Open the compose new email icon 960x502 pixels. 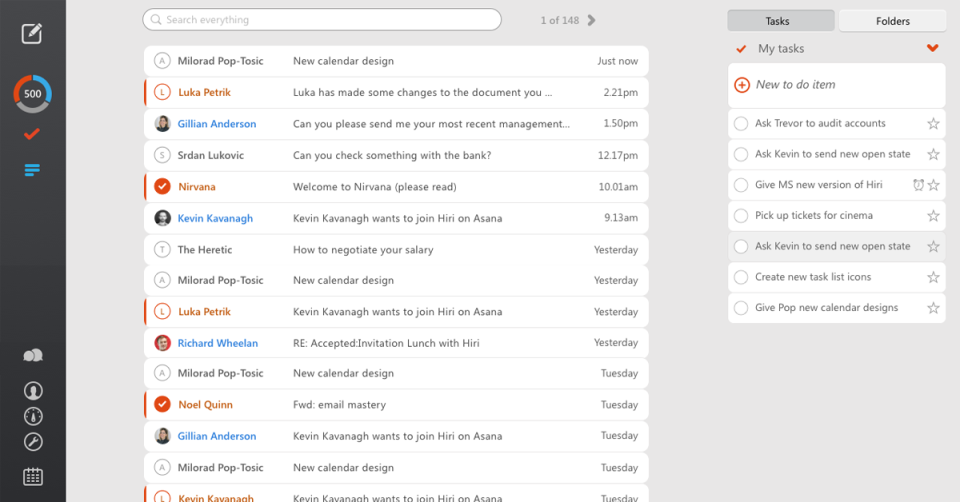coord(32,33)
